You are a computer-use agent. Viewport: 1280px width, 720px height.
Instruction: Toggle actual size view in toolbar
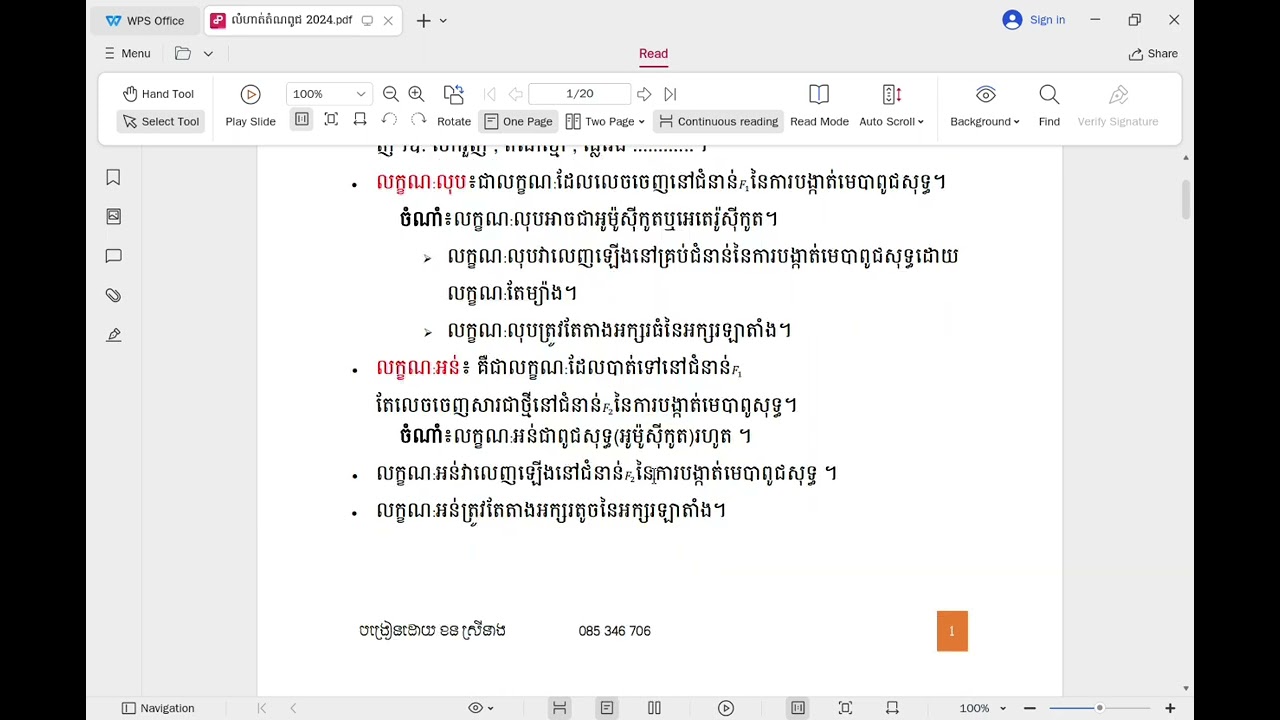pyautogui.click(x=301, y=120)
